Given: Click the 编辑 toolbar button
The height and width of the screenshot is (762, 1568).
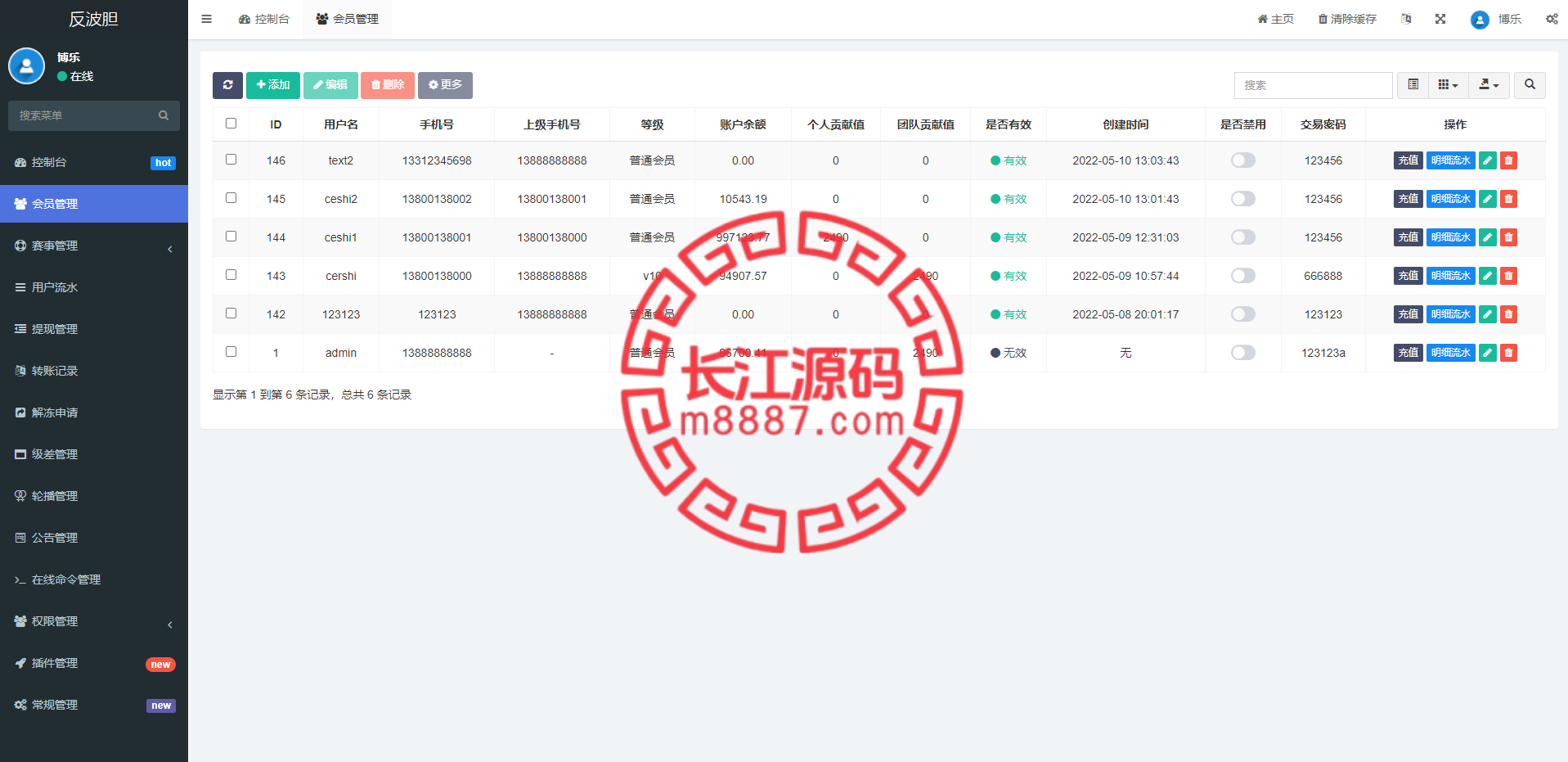Looking at the screenshot, I should click(330, 85).
